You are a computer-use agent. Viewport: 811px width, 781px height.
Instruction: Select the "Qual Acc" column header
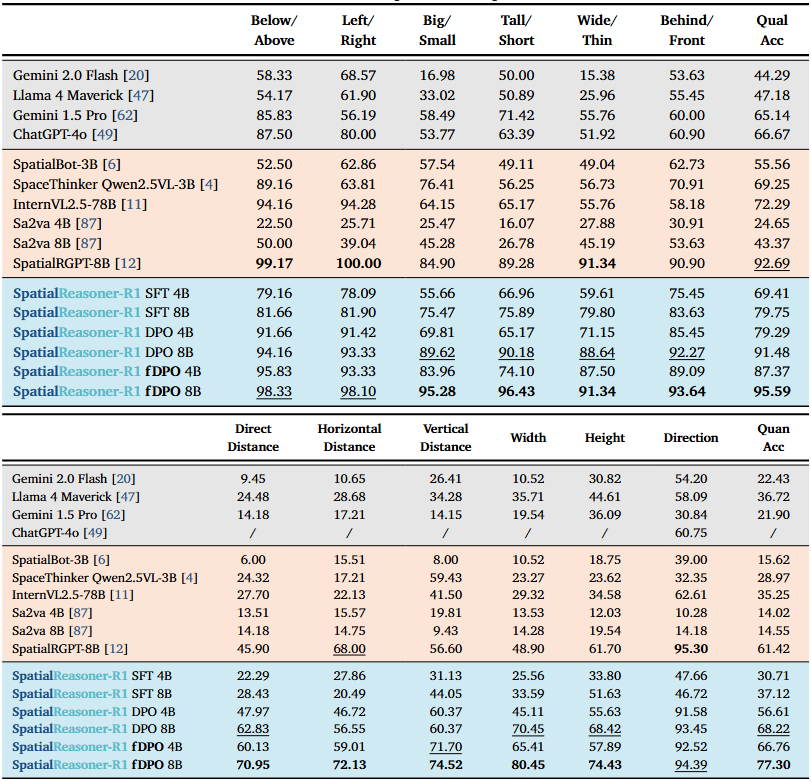pyautogui.click(x=772, y=30)
